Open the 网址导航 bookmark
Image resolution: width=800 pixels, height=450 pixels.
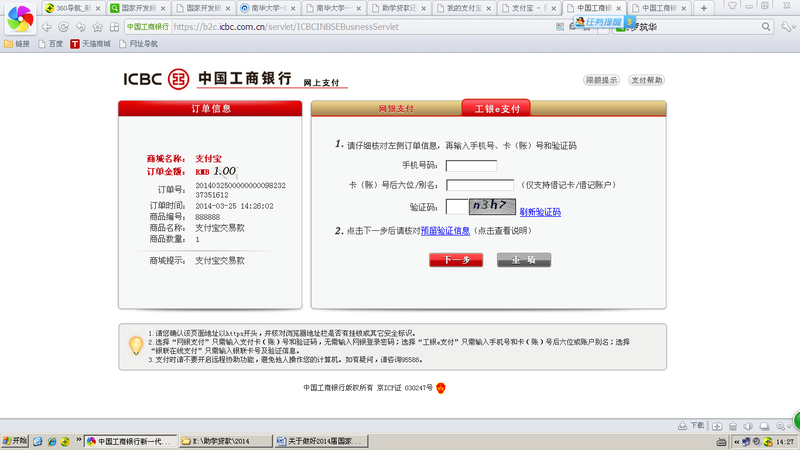point(138,44)
